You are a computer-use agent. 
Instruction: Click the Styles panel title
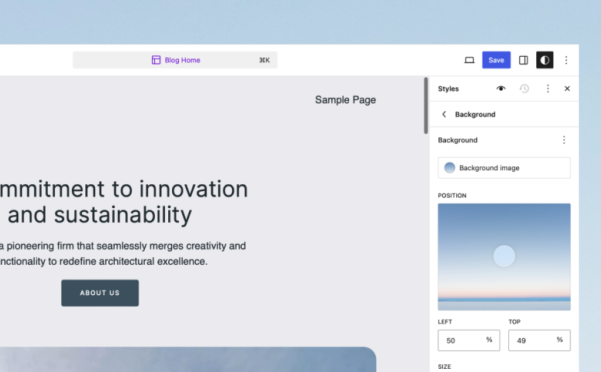point(448,88)
